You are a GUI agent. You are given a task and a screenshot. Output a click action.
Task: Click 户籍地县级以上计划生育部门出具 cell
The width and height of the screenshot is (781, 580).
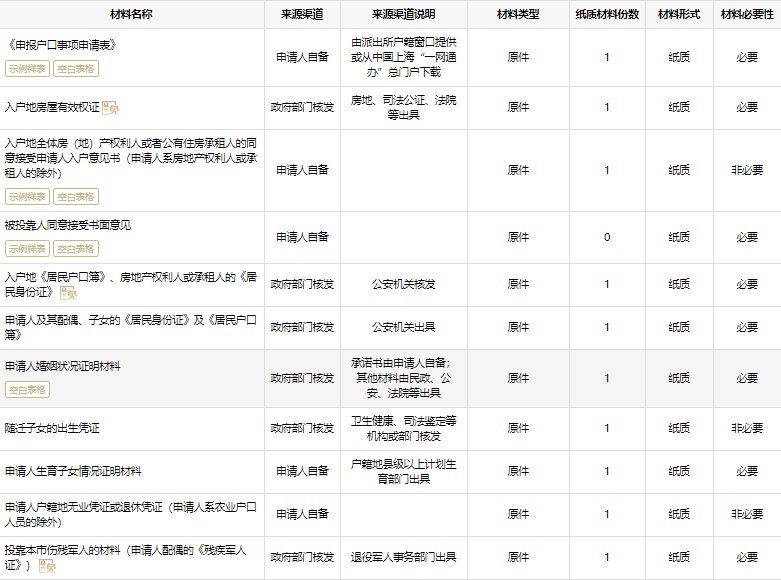tap(403, 471)
